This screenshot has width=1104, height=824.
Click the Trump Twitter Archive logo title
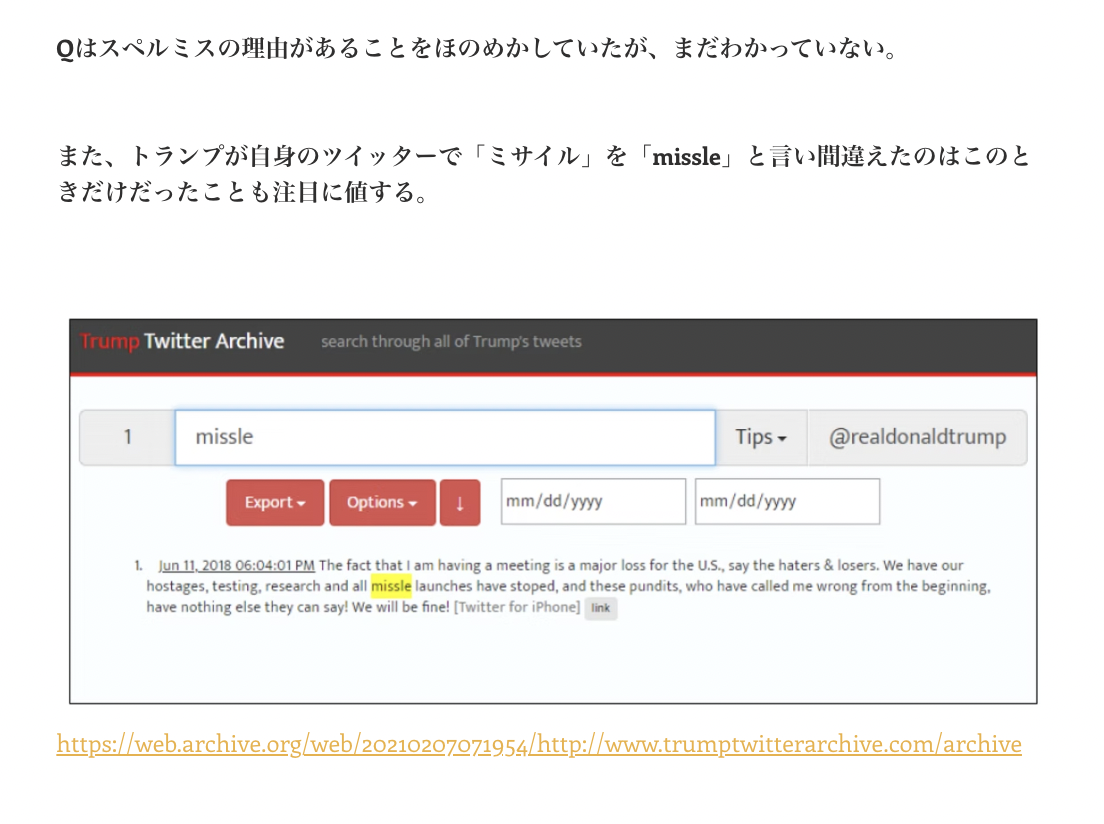pos(182,341)
